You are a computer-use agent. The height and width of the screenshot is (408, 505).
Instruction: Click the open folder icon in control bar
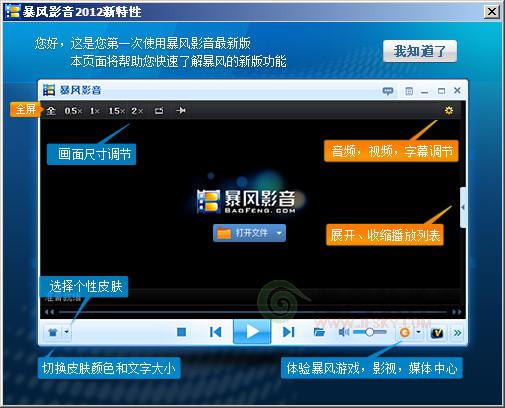[x=319, y=332]
